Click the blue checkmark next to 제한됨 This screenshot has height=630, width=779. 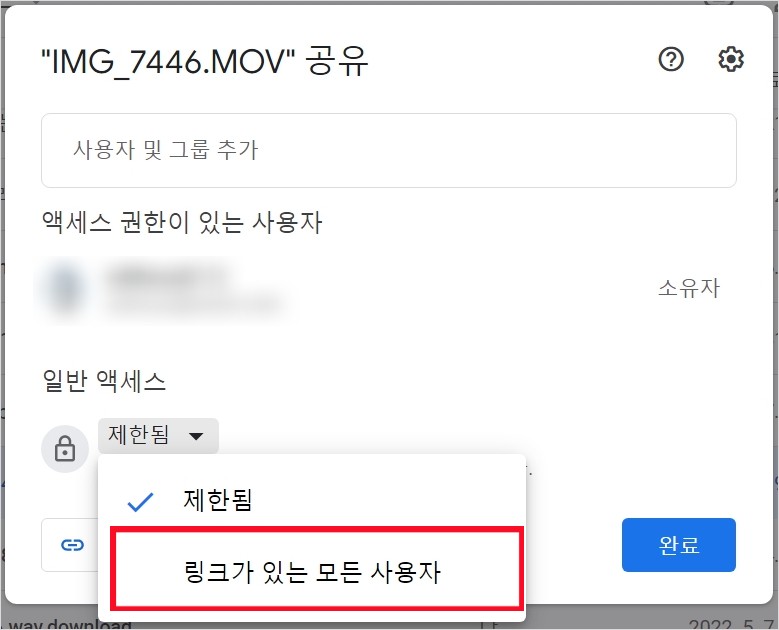pos(141,502)
